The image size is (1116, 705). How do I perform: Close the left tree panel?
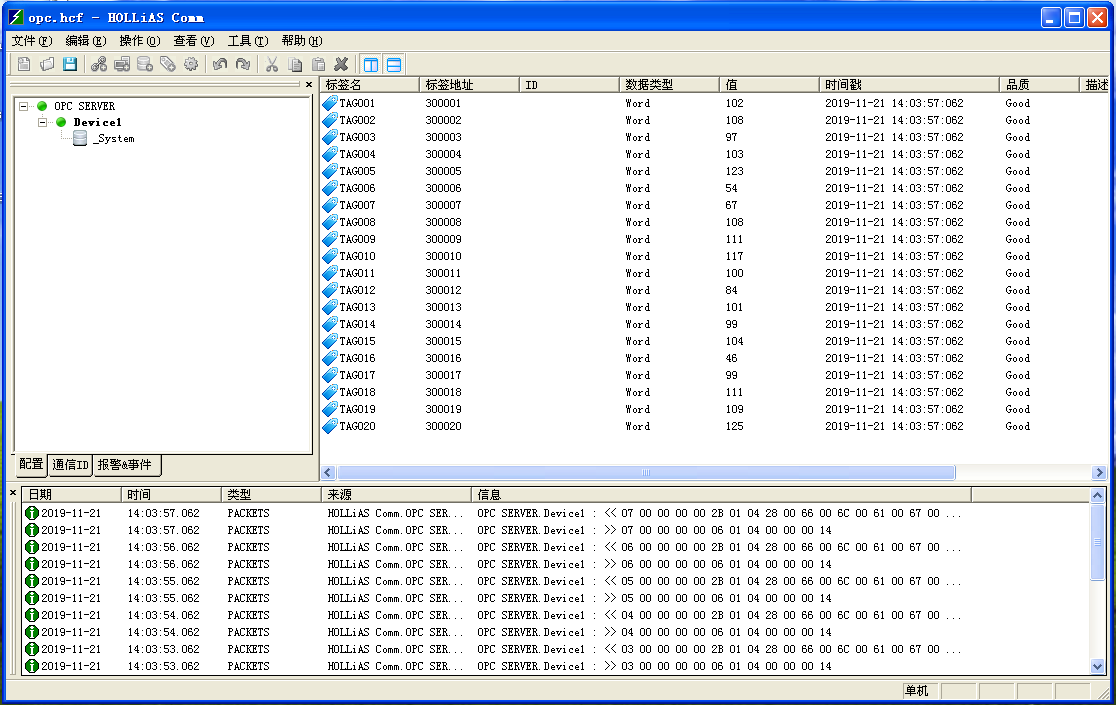308,85
